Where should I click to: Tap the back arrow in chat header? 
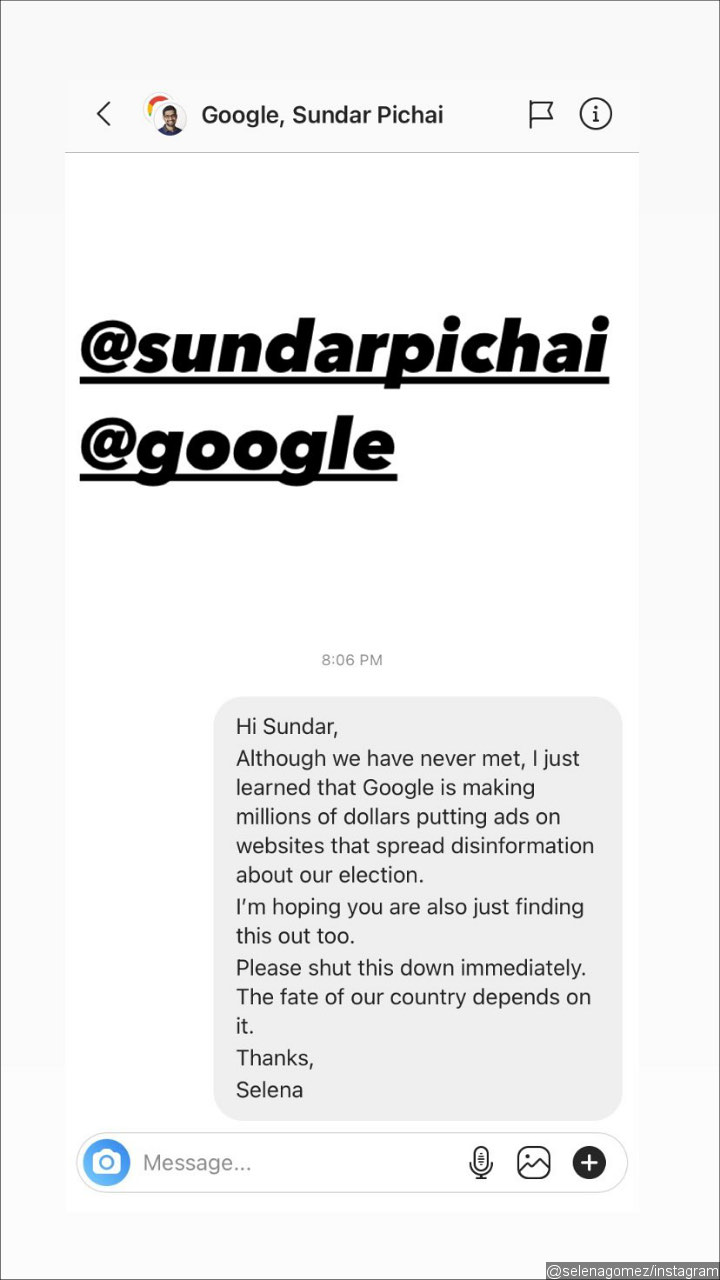(104, 114)
